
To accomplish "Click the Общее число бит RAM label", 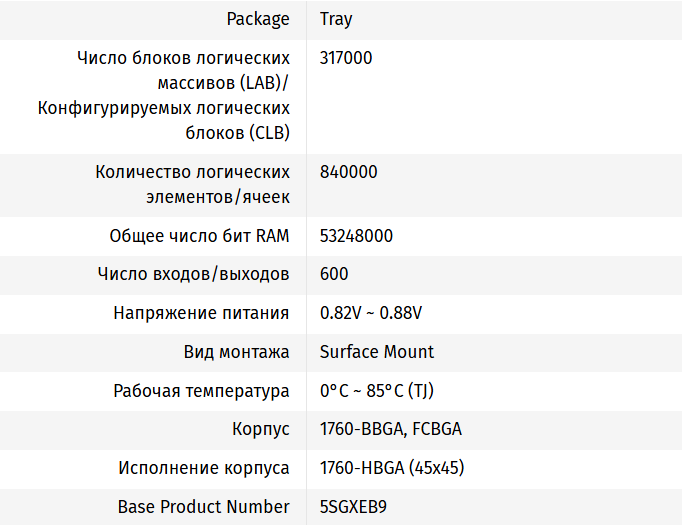I will pyautogui.click(x=199, y=236).
